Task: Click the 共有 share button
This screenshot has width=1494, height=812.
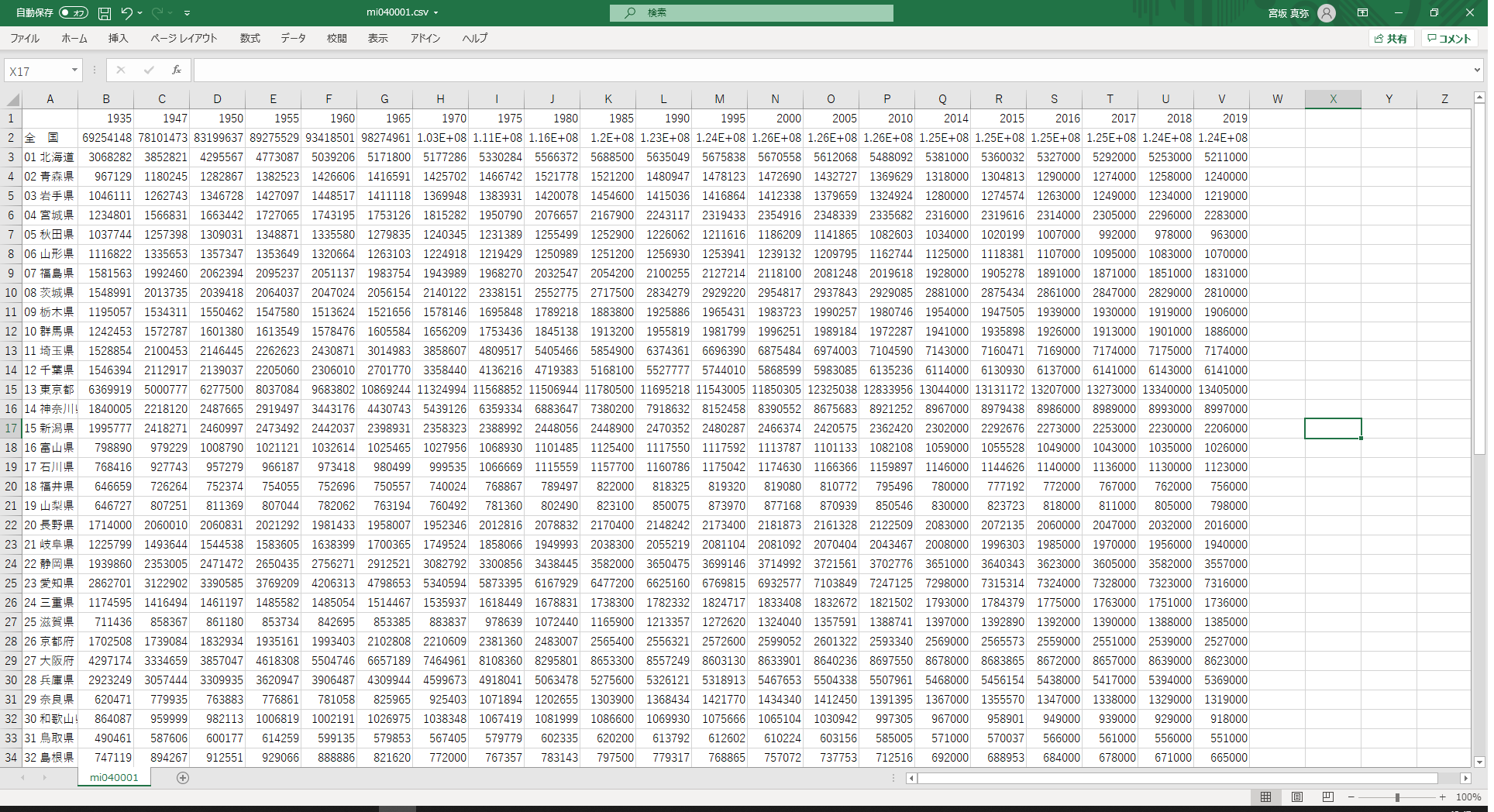Action: pyautogui.click(x=1391, y=39)
